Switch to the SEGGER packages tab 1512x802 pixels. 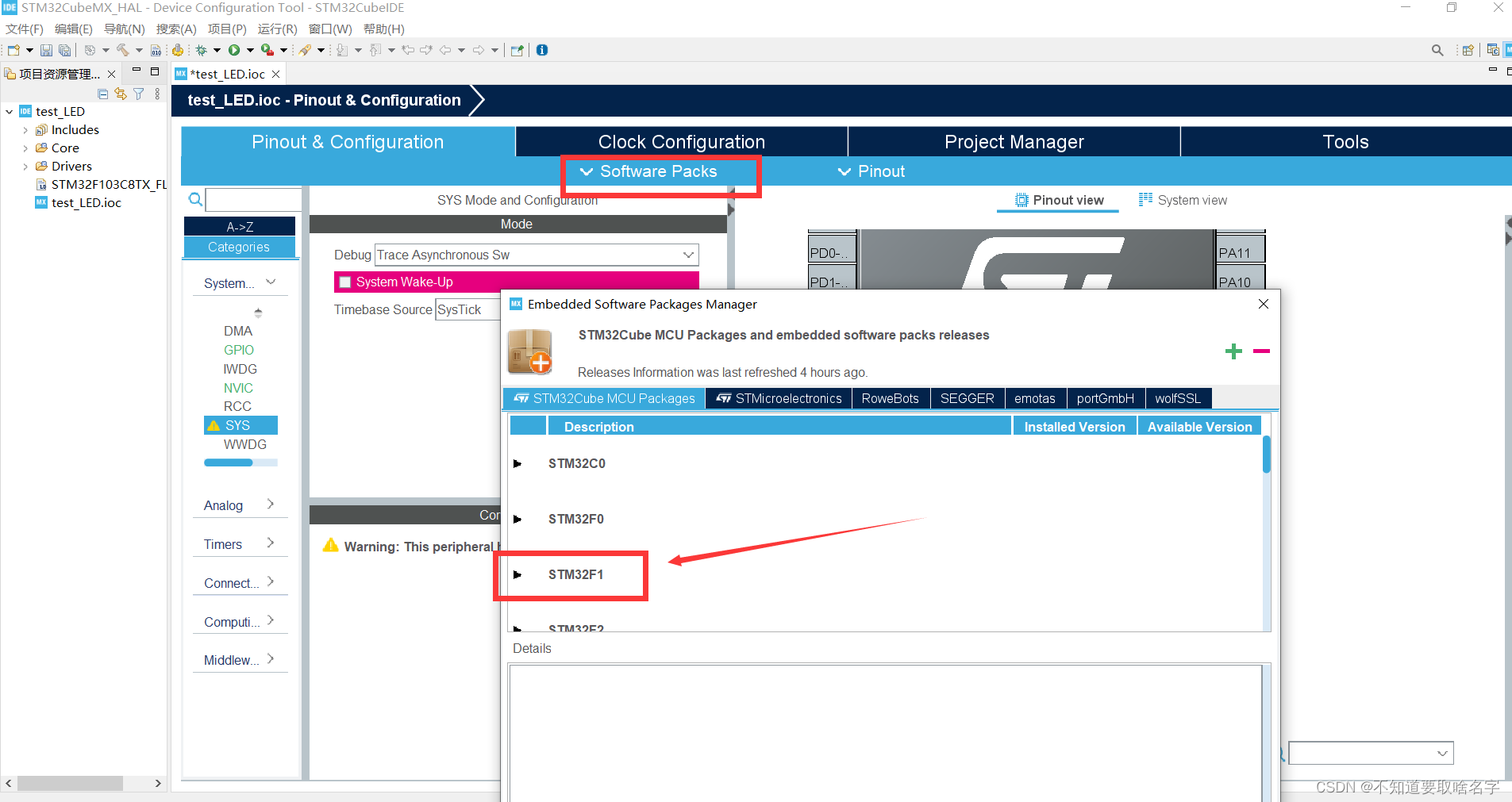coord(967,398)
